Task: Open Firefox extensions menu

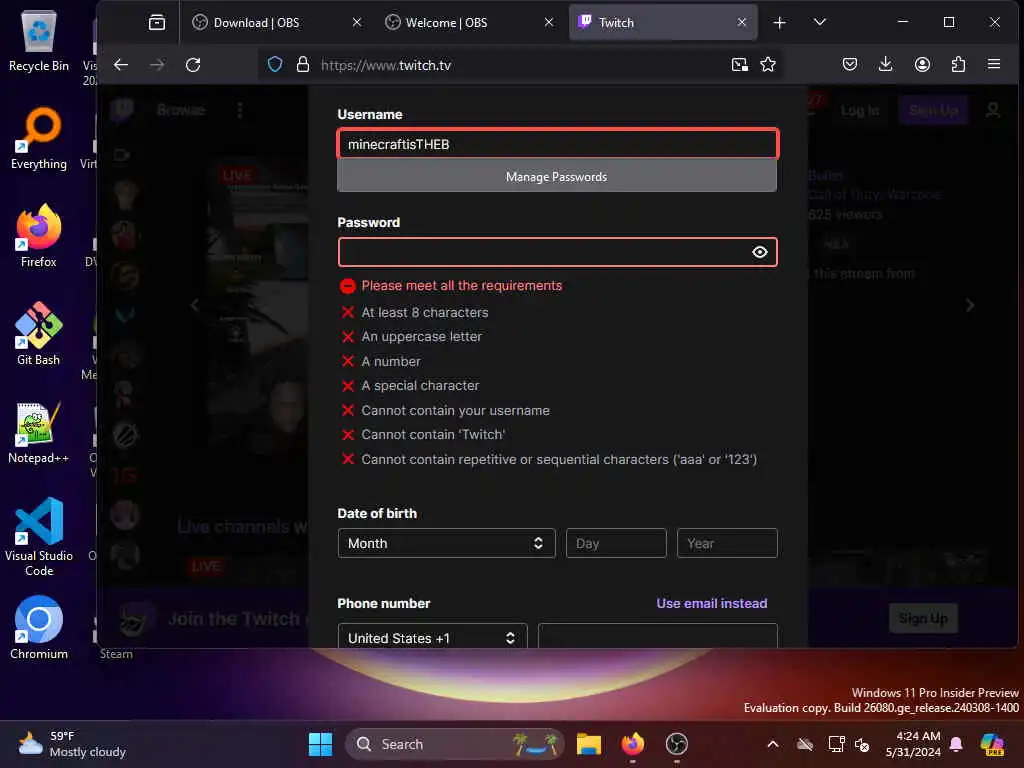Action: point(958,64)
